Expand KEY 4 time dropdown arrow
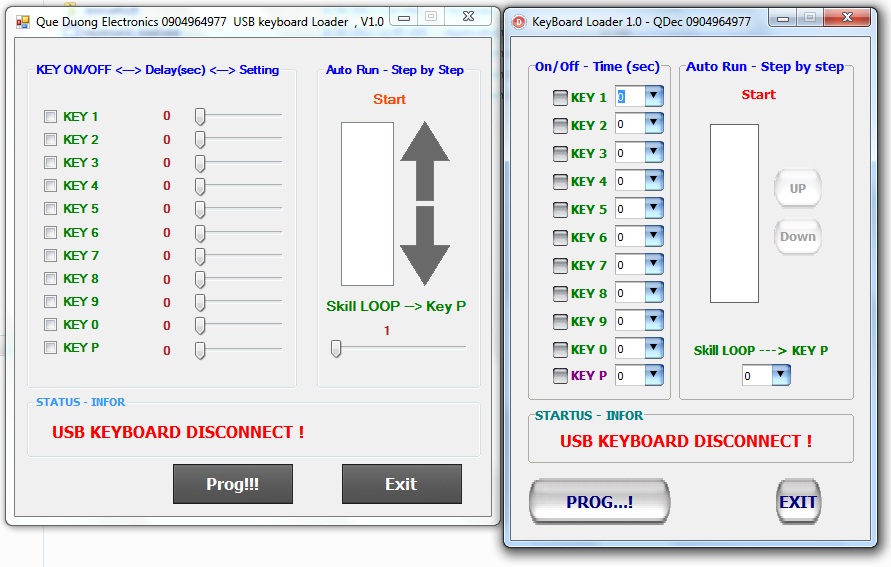Viewport: 891px width, 567px height. [x=654, y=180]
